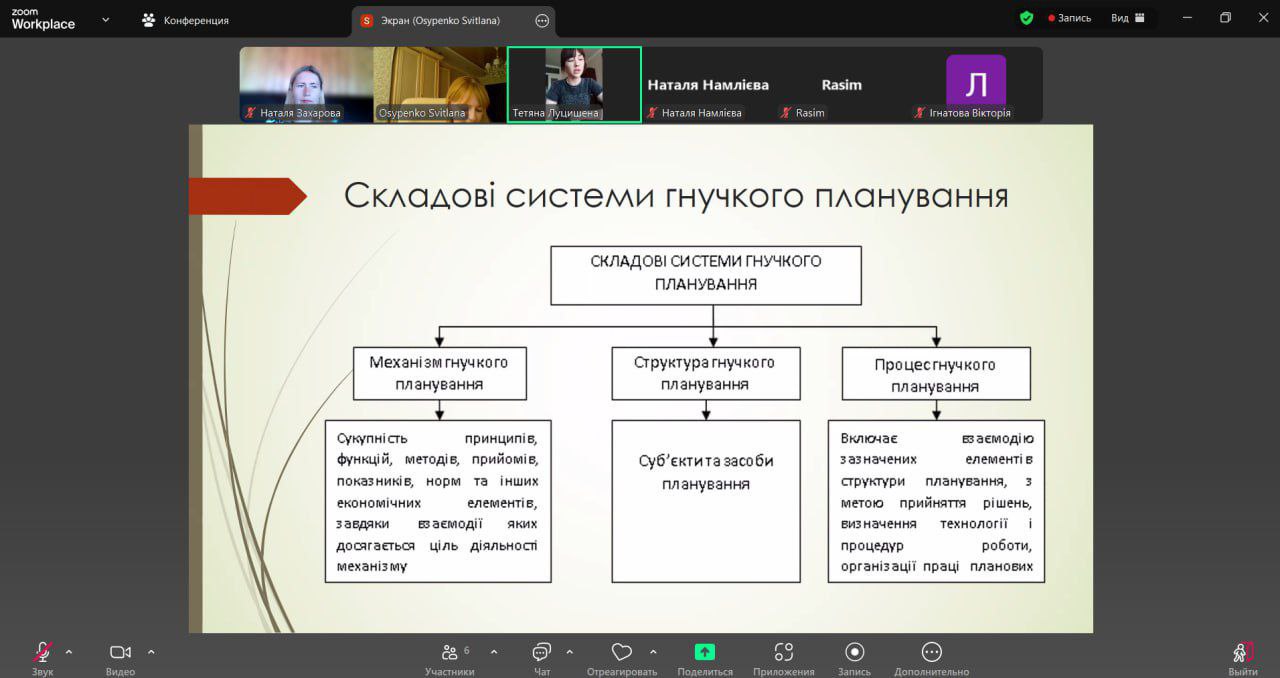Click the green Share screen (Поделиться) button
The height and width of the screenshot is (678, 1280).
[705, 654]
